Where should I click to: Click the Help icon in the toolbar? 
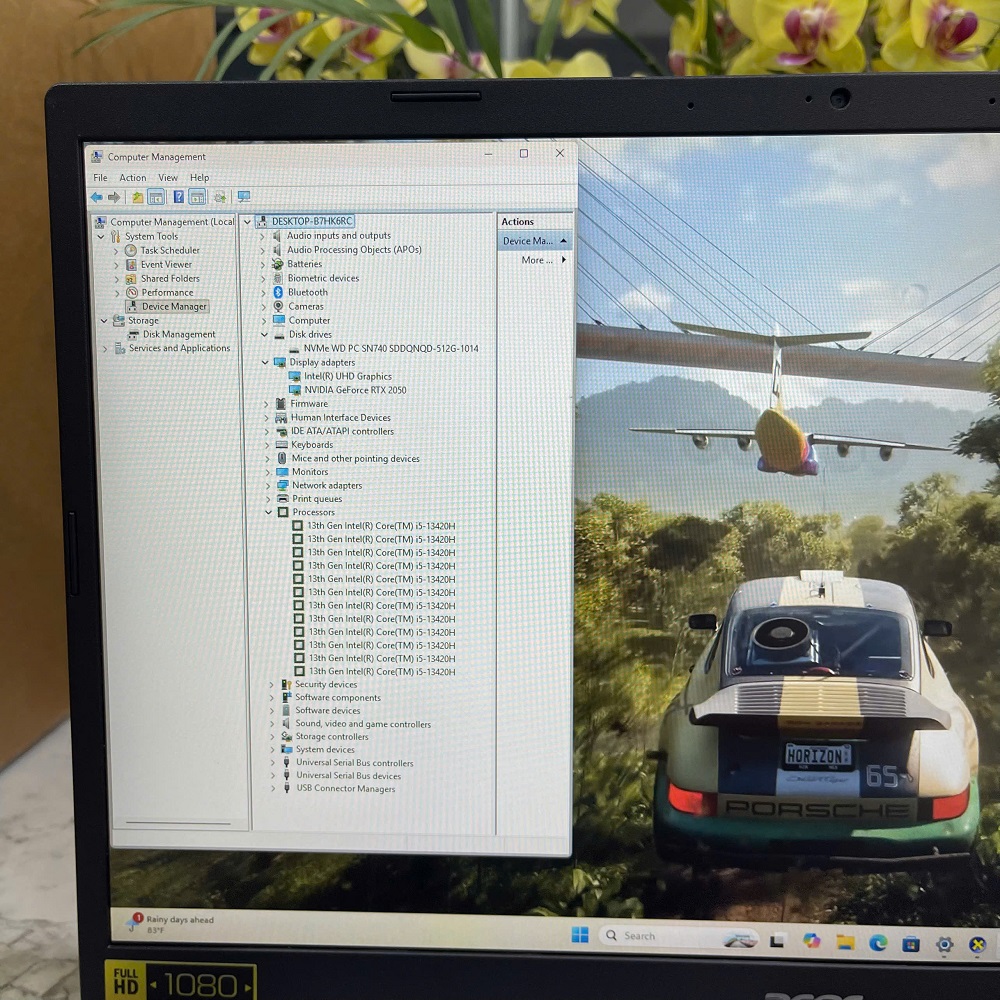178,197
